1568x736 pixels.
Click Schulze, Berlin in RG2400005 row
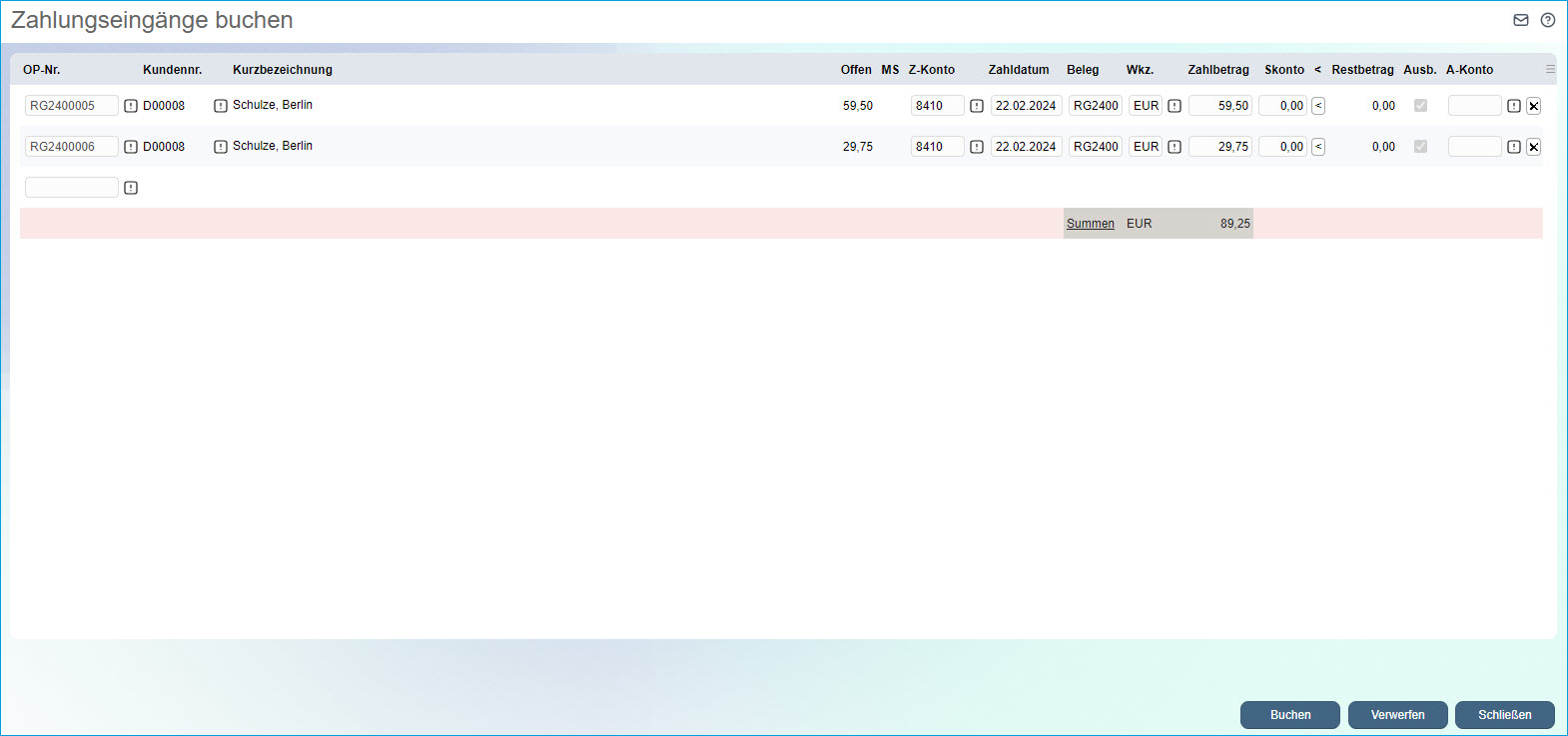273,105
